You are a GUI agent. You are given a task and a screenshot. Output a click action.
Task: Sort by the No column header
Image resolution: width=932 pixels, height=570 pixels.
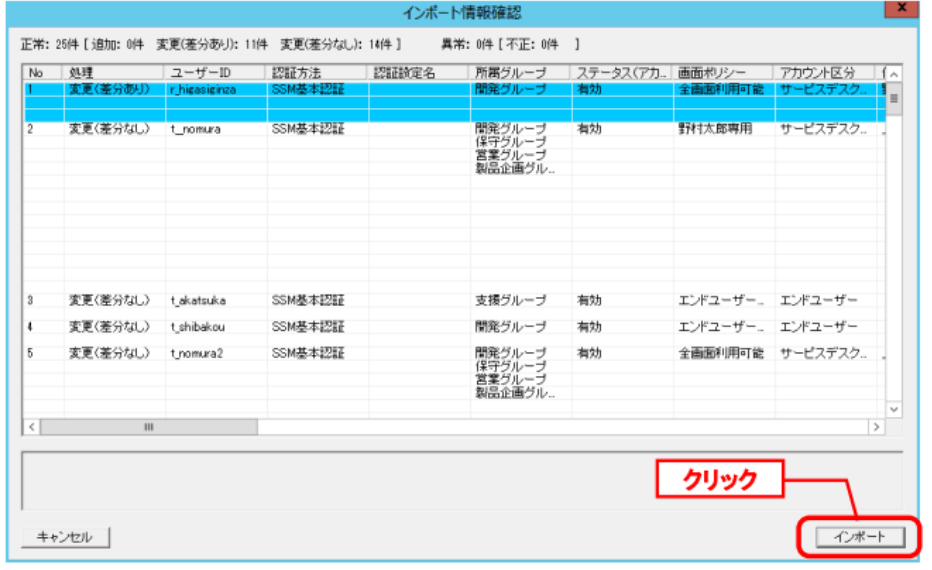point(43,73)
